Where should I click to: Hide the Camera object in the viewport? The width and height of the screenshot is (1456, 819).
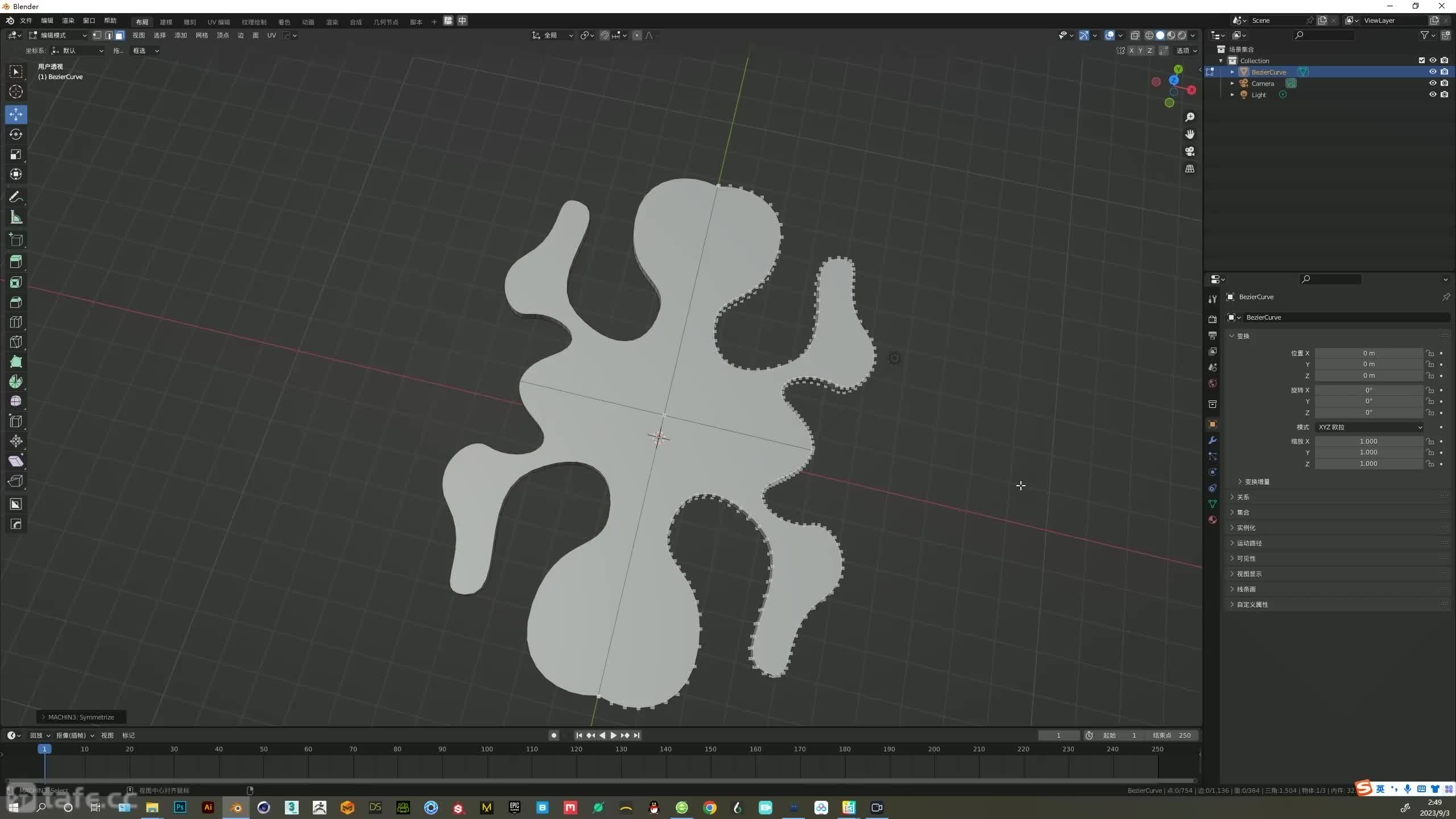coord(1433,83)
